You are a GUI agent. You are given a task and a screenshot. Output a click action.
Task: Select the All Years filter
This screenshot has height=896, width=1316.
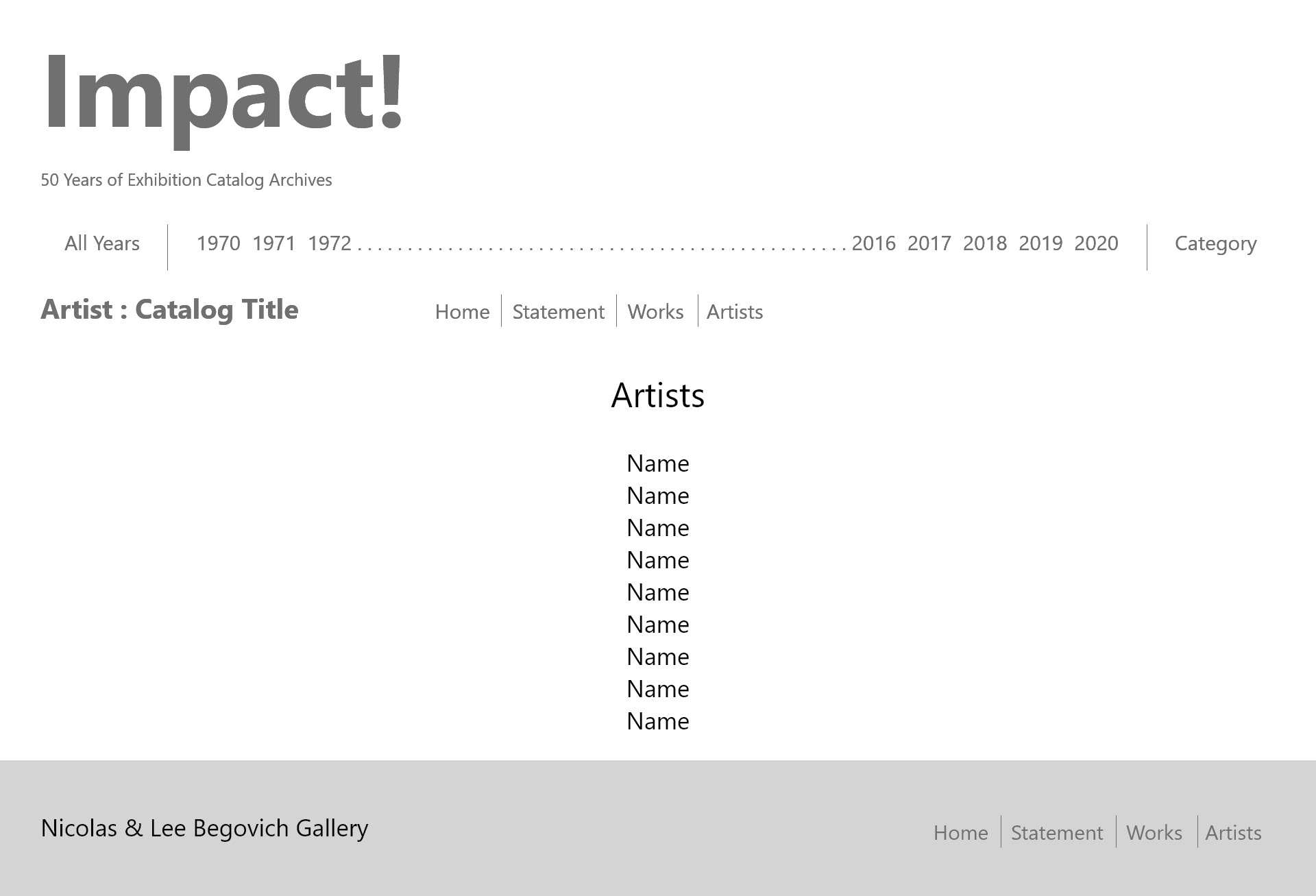pos(102,243)
